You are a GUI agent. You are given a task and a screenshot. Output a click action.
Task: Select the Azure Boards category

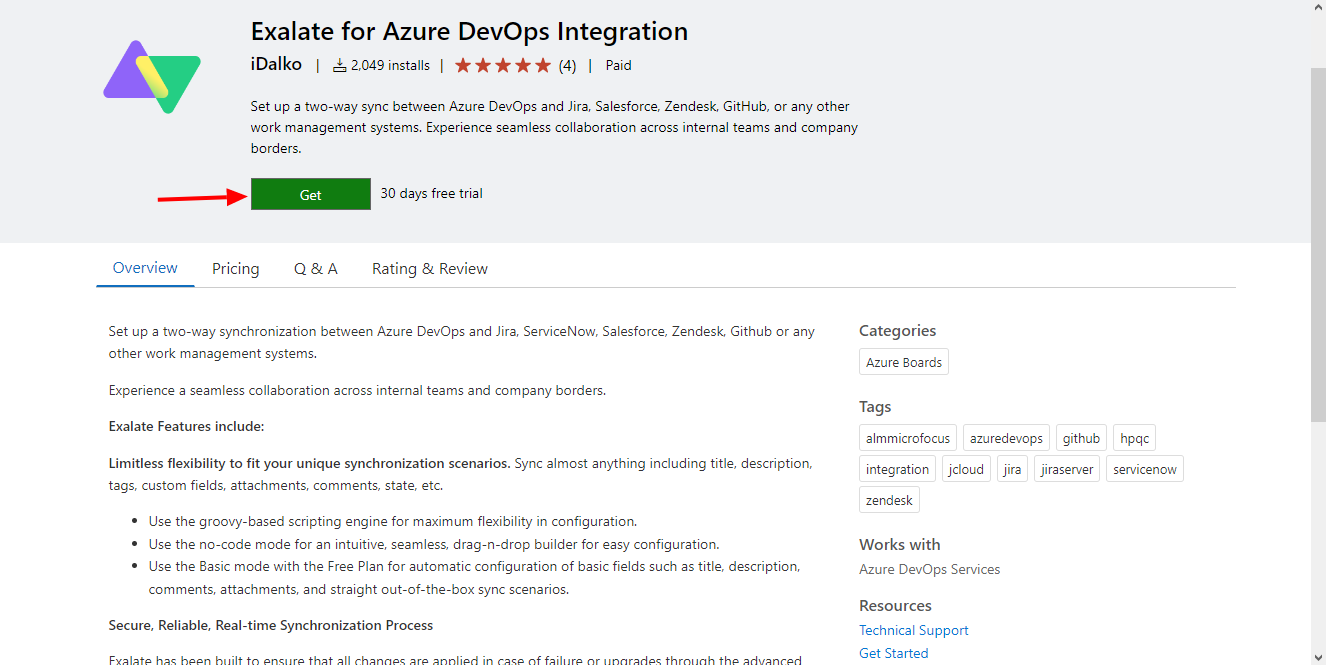click(x=904, y=362)
